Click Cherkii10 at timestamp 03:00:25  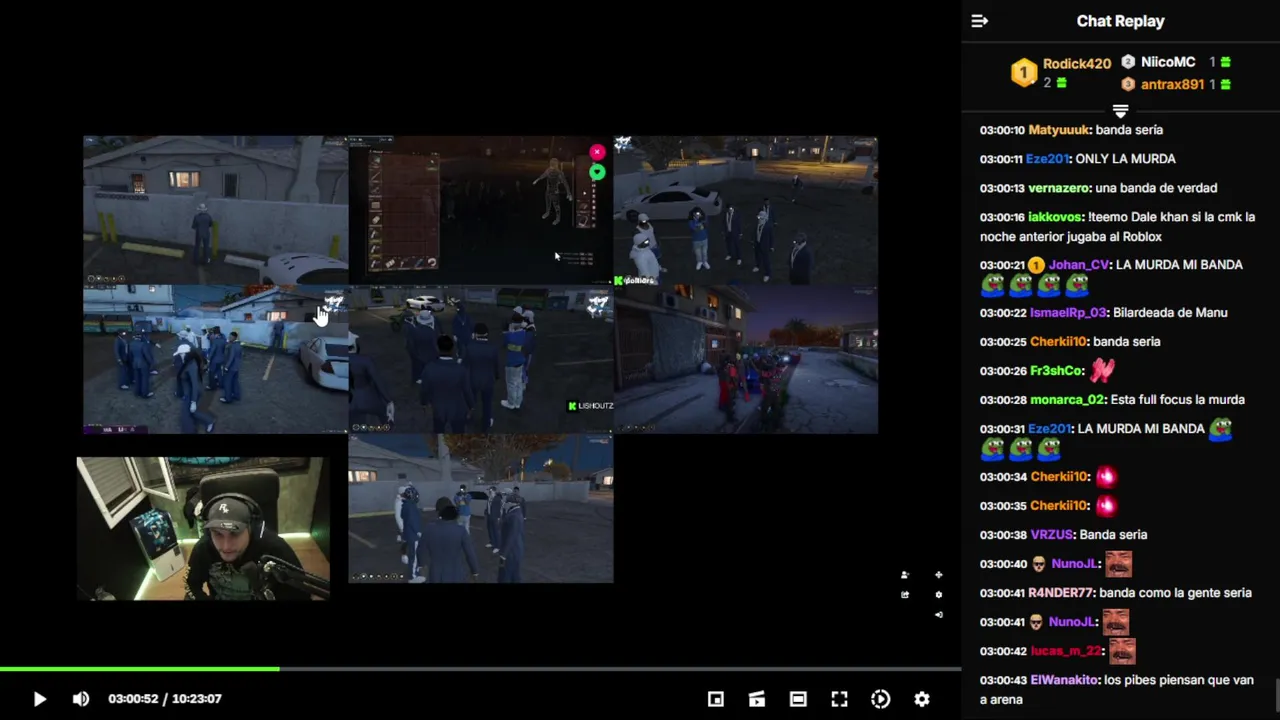(x=1059, y=342)
